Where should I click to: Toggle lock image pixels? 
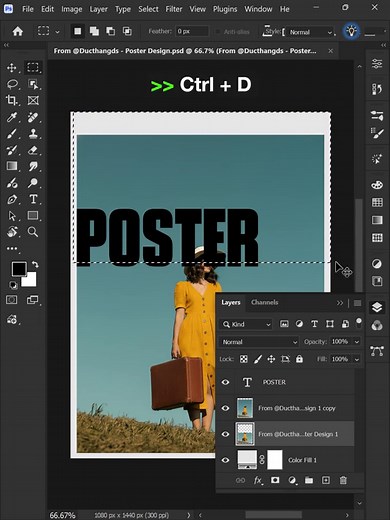(x=258, y=359)
